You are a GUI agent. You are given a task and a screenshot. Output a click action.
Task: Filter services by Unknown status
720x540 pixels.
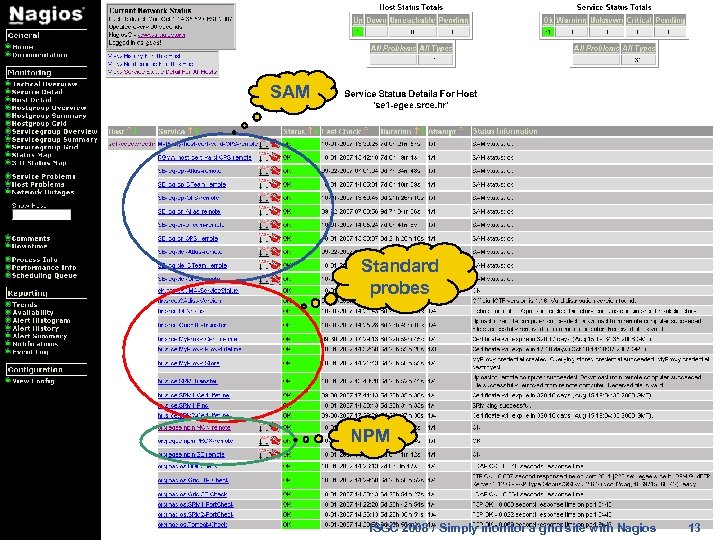(607, 20)
